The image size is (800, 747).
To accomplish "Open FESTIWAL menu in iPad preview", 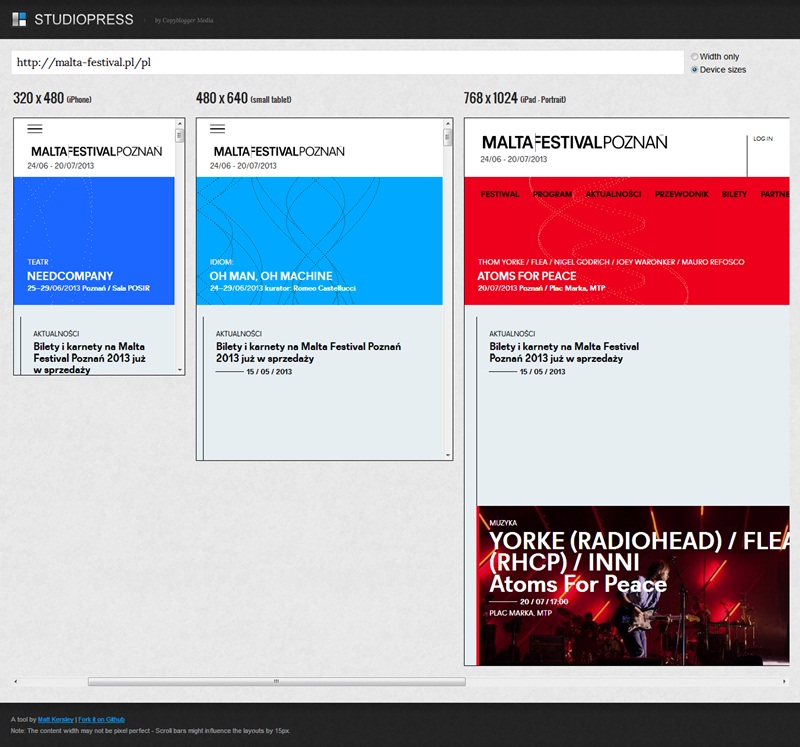I will click(500, 194).
